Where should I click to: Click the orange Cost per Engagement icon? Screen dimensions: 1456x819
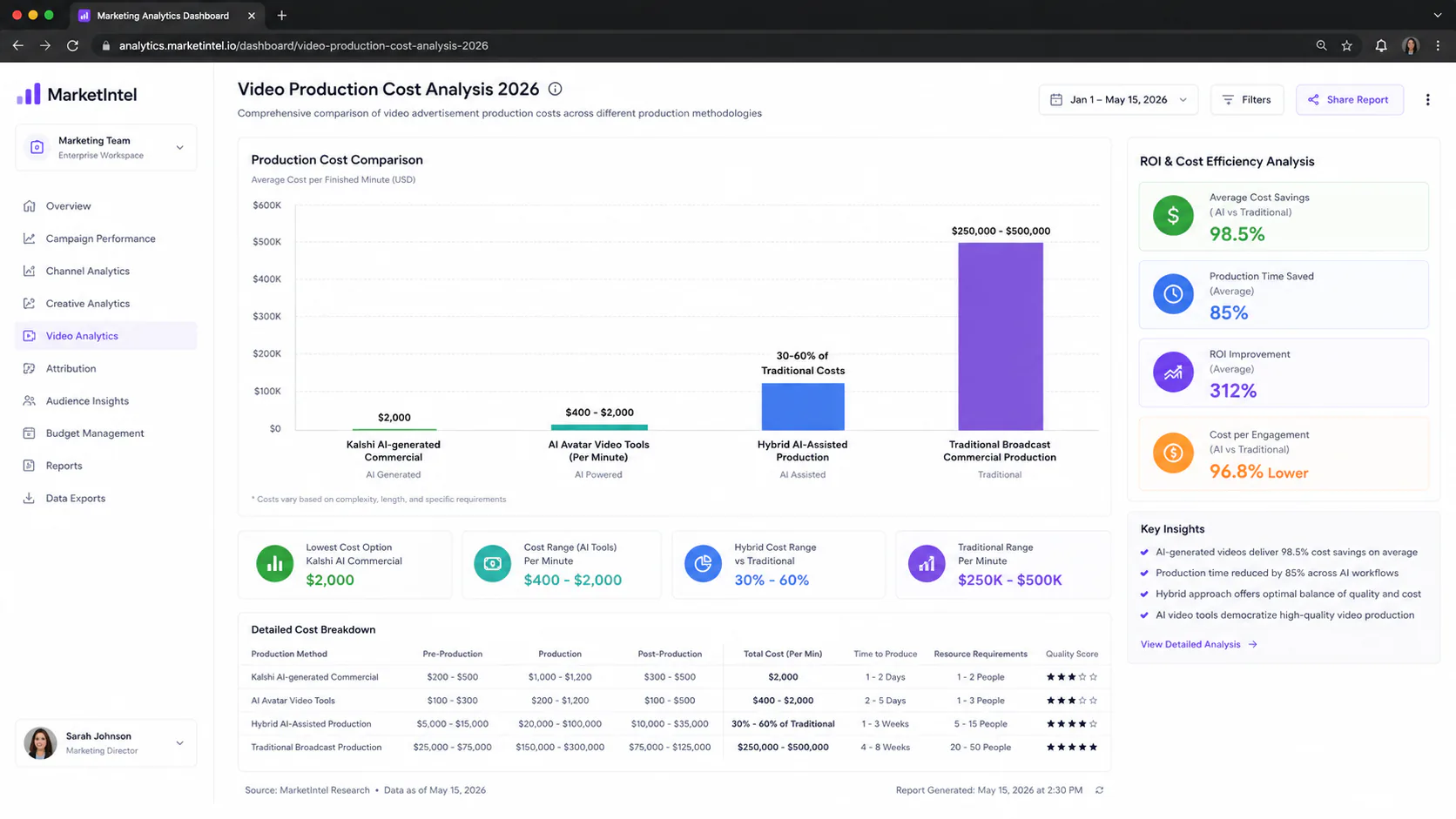coord(1173,453)
